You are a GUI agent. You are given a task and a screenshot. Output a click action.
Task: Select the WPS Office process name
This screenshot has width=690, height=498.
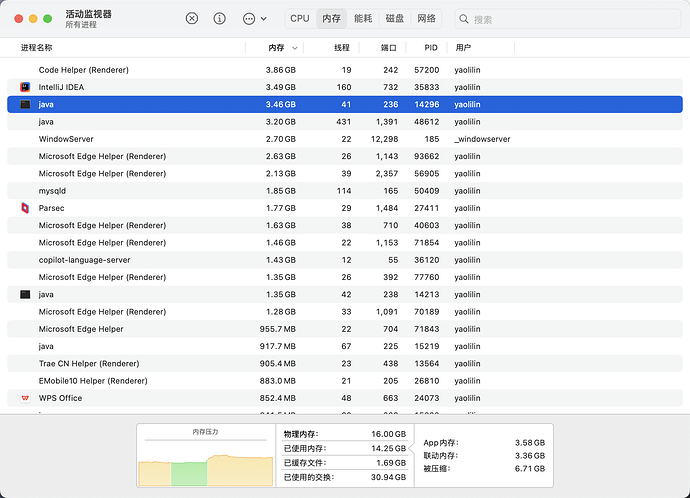pyautogui.click(x=60, y=398)
